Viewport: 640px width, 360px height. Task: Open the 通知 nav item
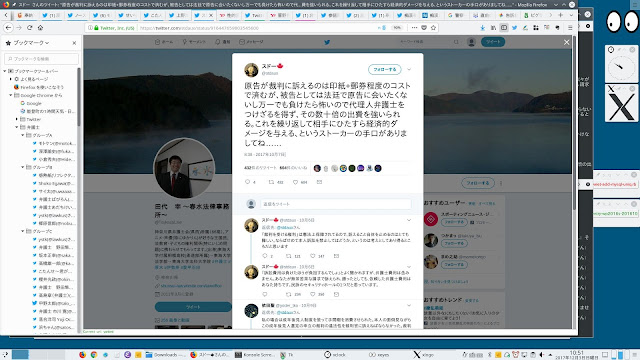(222, 42)
